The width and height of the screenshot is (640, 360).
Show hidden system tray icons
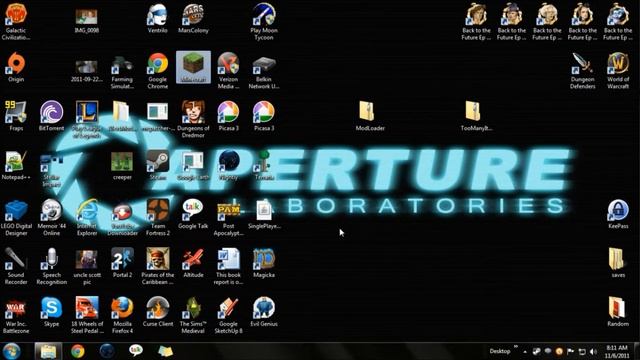point(525,351)
